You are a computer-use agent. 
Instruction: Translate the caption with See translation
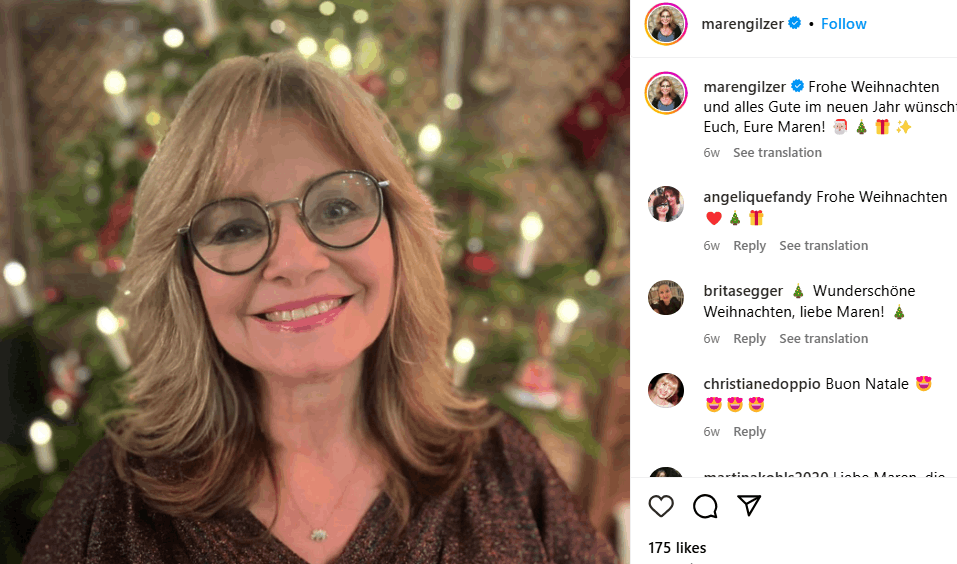777,153
